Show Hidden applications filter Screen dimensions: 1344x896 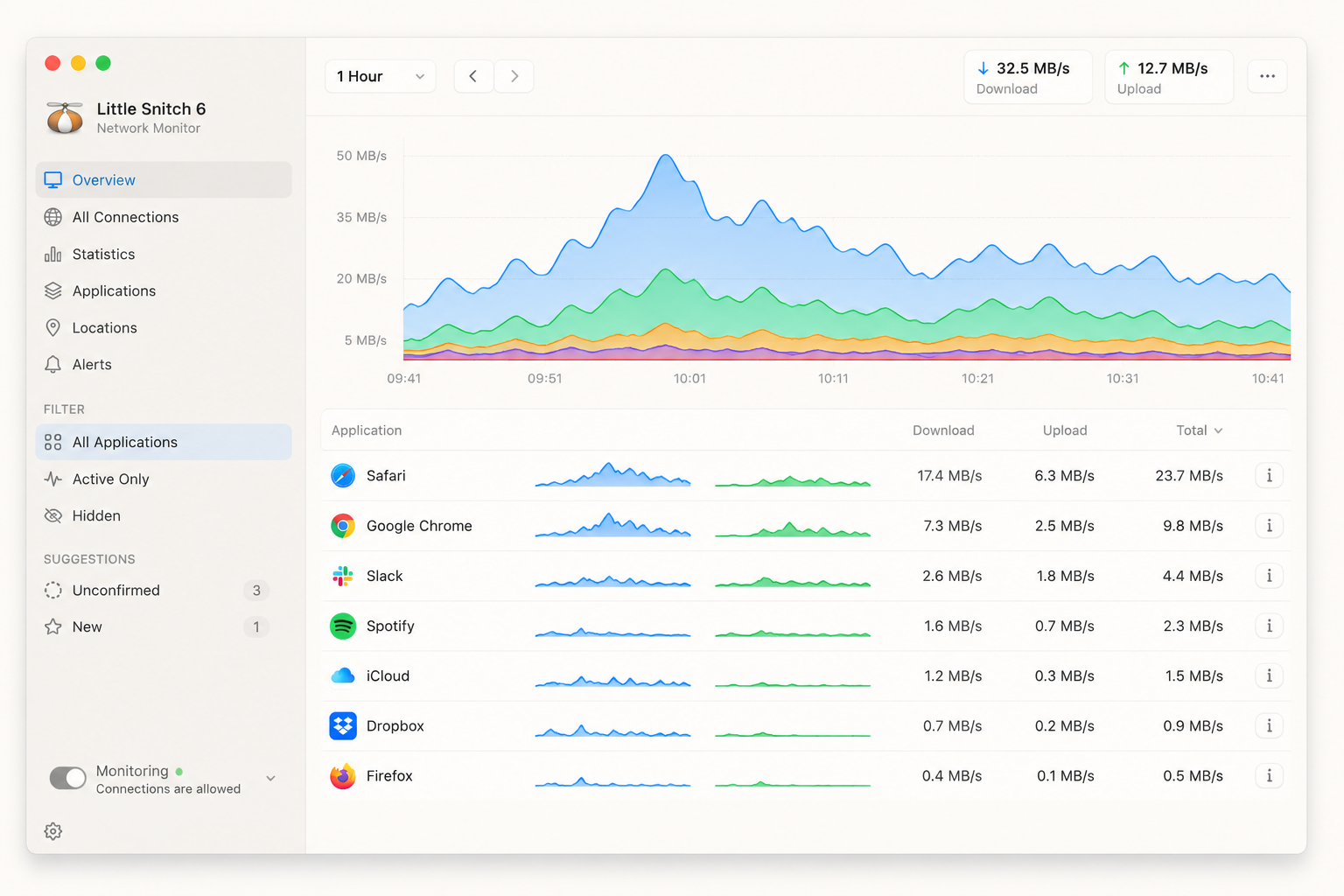[164, 515]
